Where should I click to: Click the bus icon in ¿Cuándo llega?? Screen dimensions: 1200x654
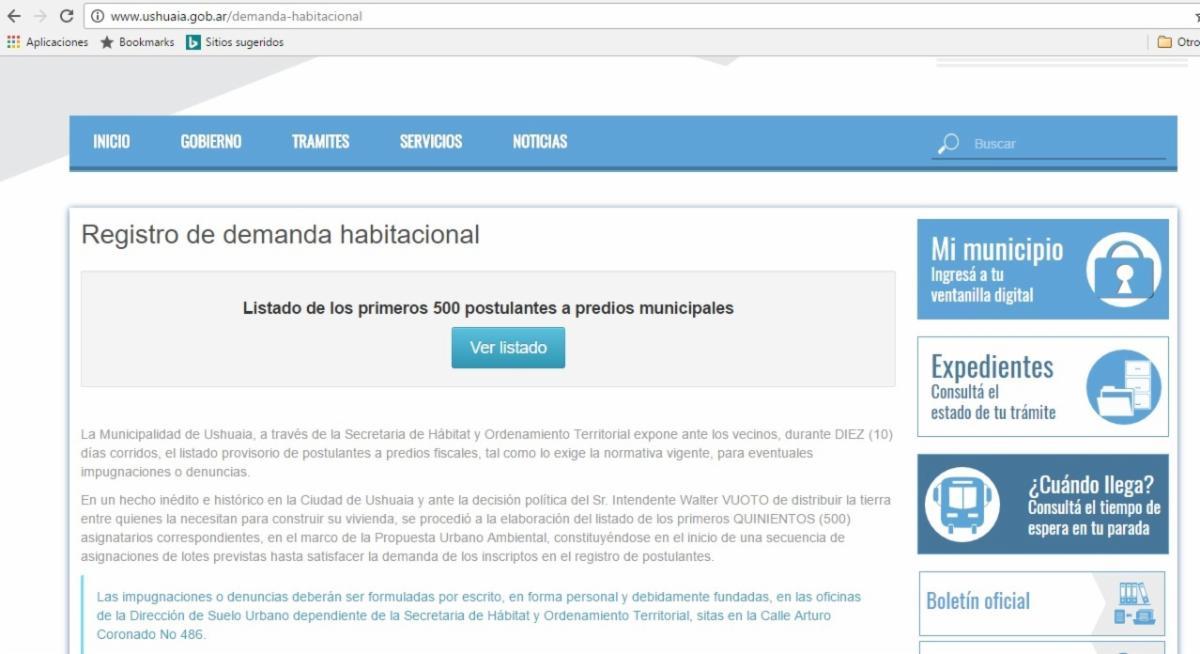(x=961, y=503)
